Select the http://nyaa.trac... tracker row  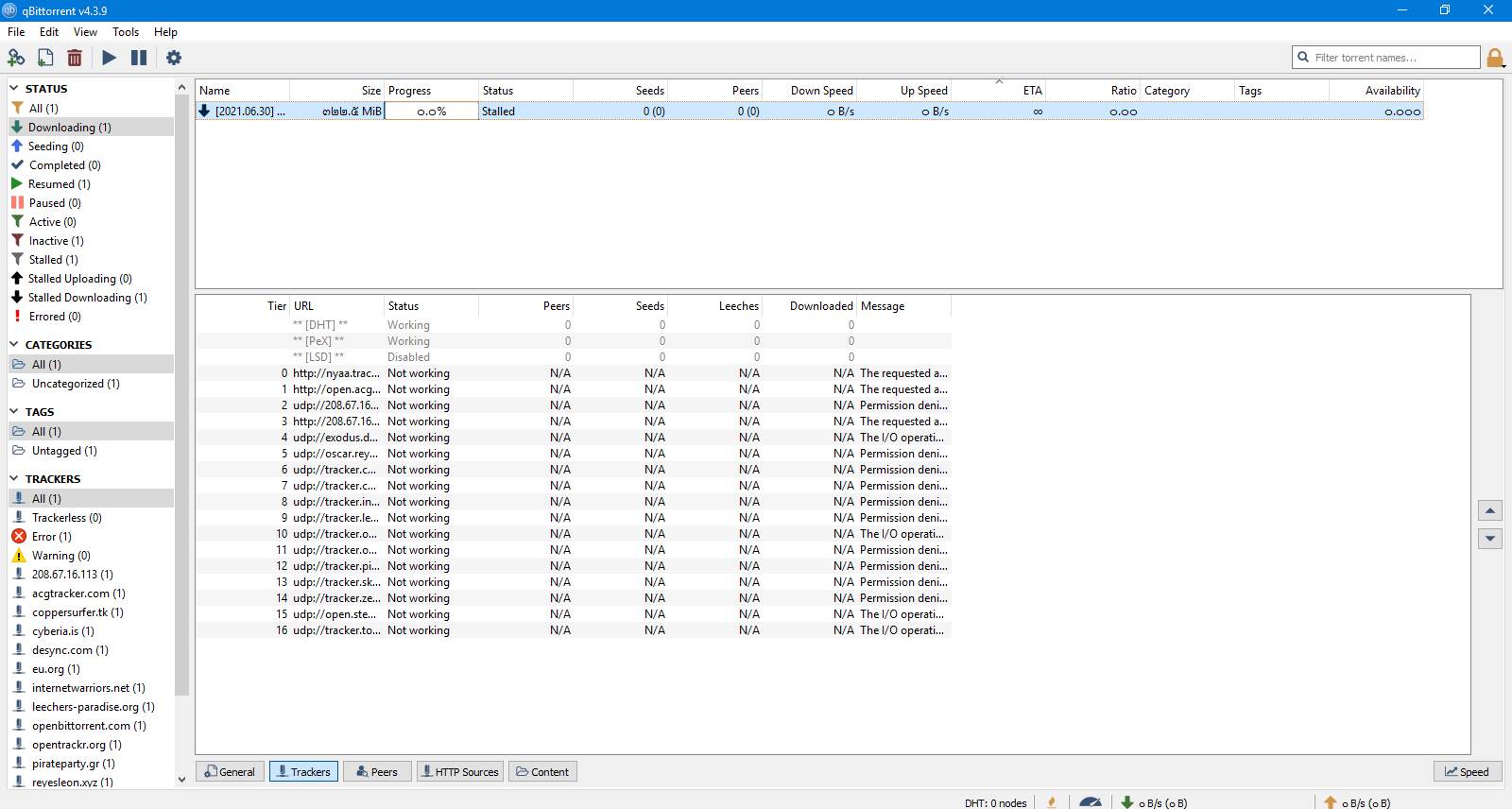point(574,373)
